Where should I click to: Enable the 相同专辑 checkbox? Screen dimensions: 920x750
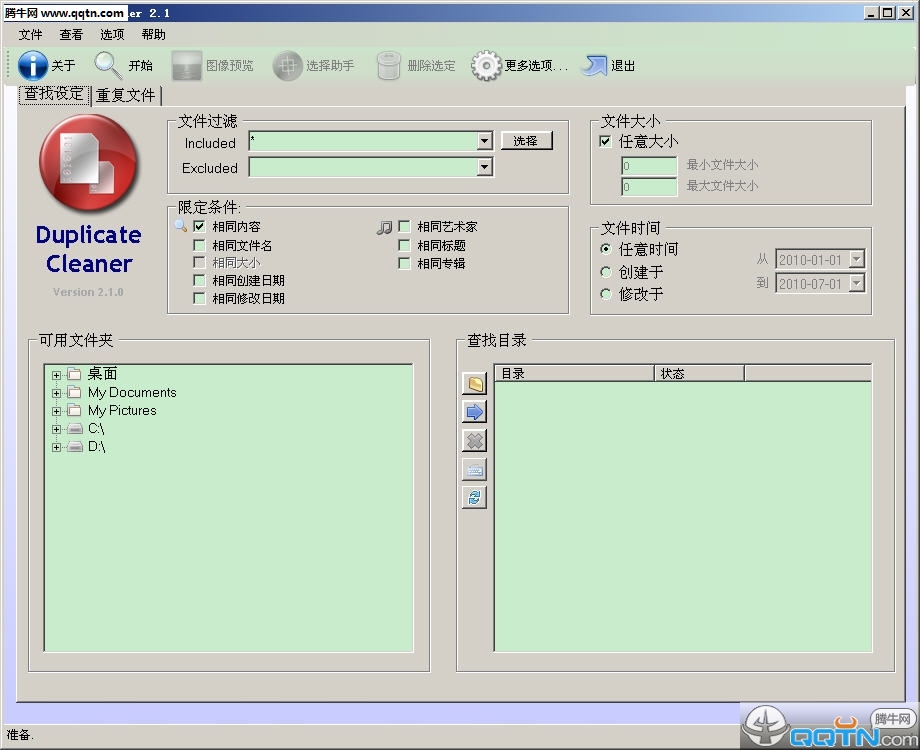click(404, 263)
